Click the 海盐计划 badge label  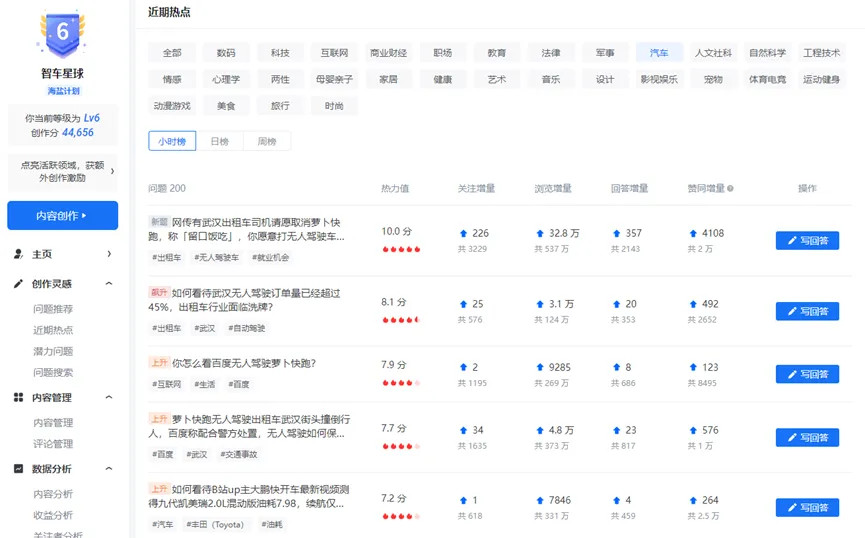point(63,91)
